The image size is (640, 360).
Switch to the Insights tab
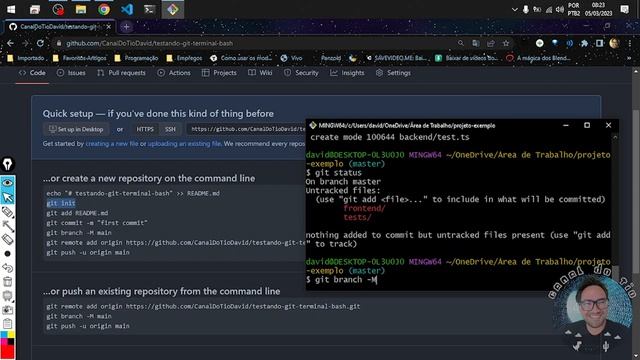[347, 73]
